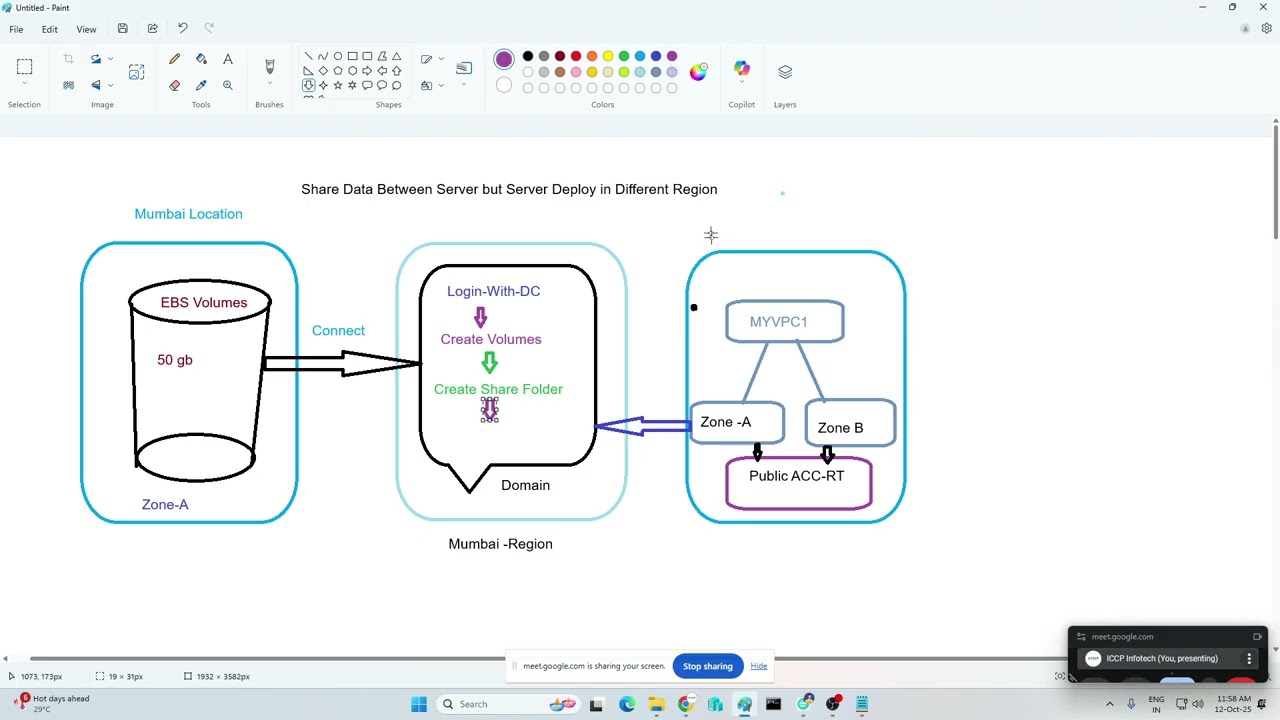Select the Oval shape

point(338,56)
